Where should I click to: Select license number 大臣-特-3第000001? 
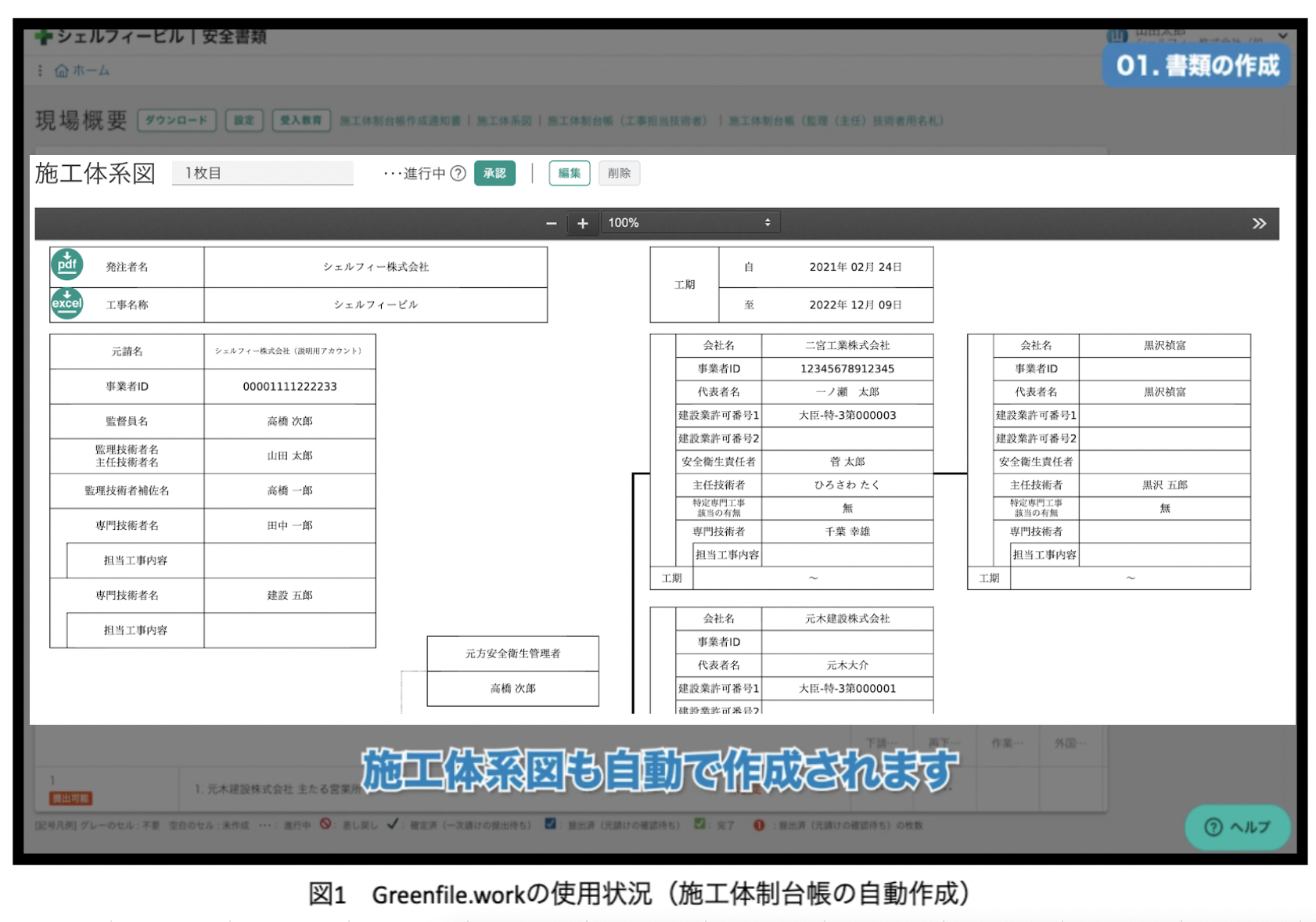pos(847,689)
